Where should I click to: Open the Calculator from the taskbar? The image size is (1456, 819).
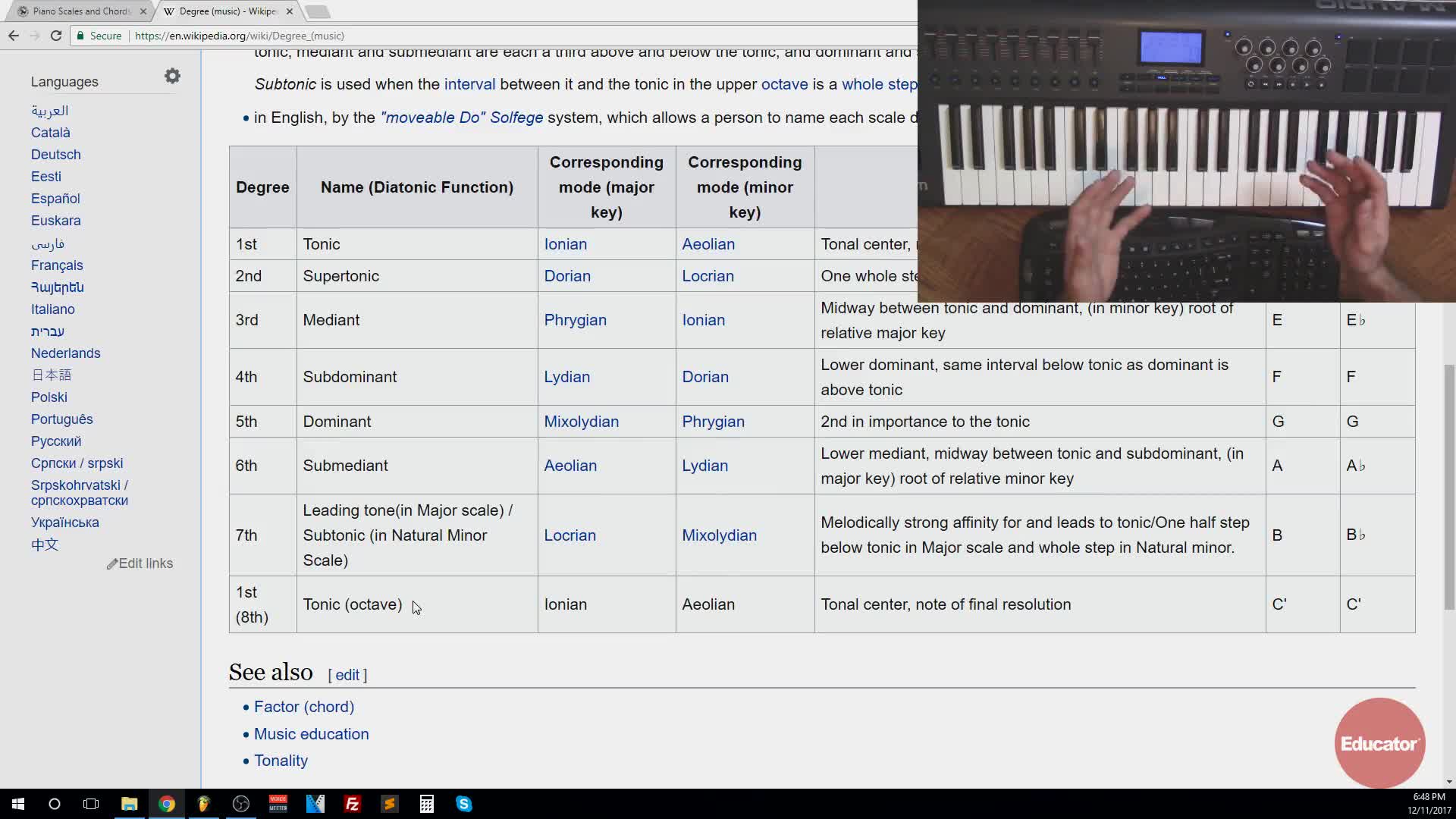click(x=426, y=804)
